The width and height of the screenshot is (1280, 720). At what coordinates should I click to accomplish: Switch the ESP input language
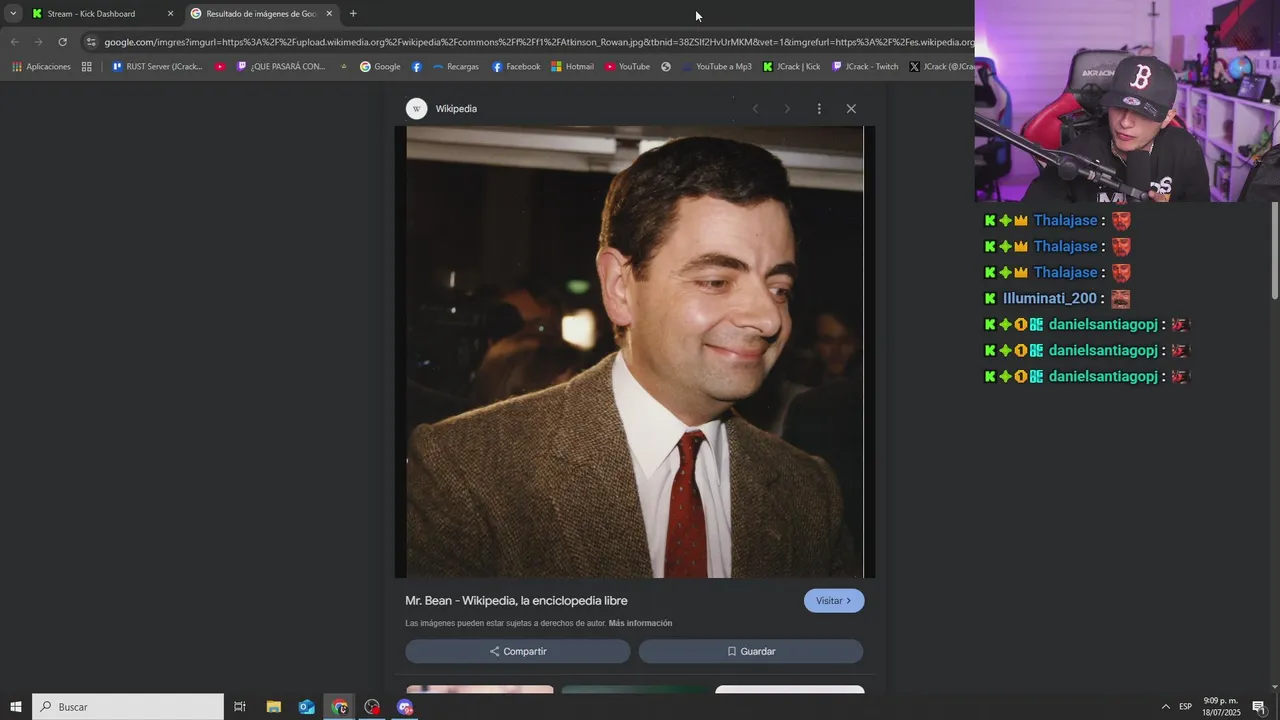1185,707
